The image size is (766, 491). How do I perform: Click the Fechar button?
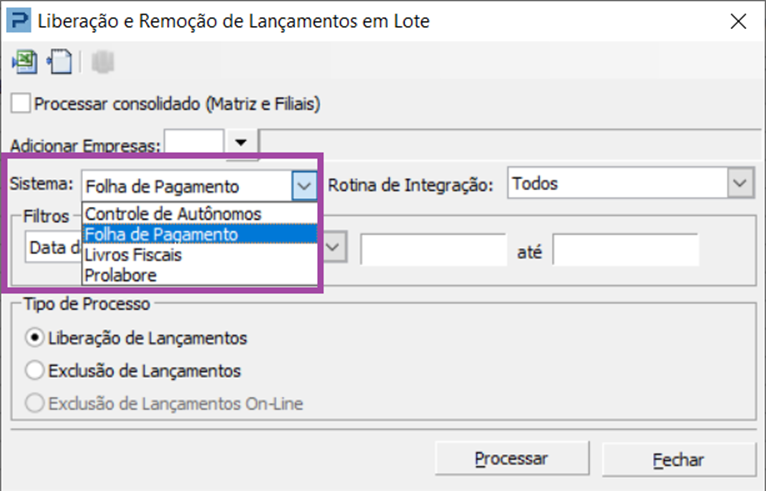(x=679, y=459)
